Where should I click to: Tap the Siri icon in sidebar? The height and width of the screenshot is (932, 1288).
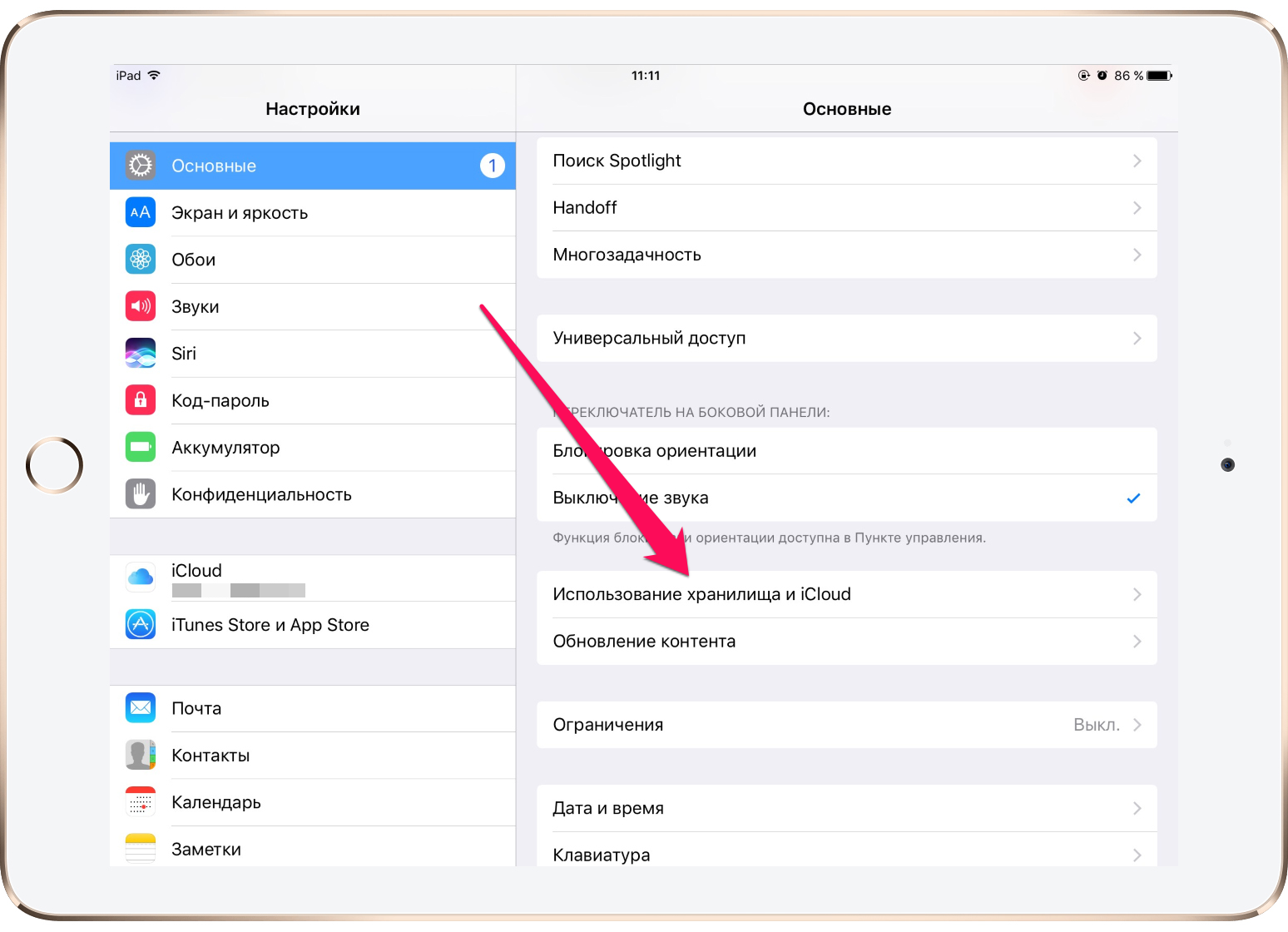[141, 354]
